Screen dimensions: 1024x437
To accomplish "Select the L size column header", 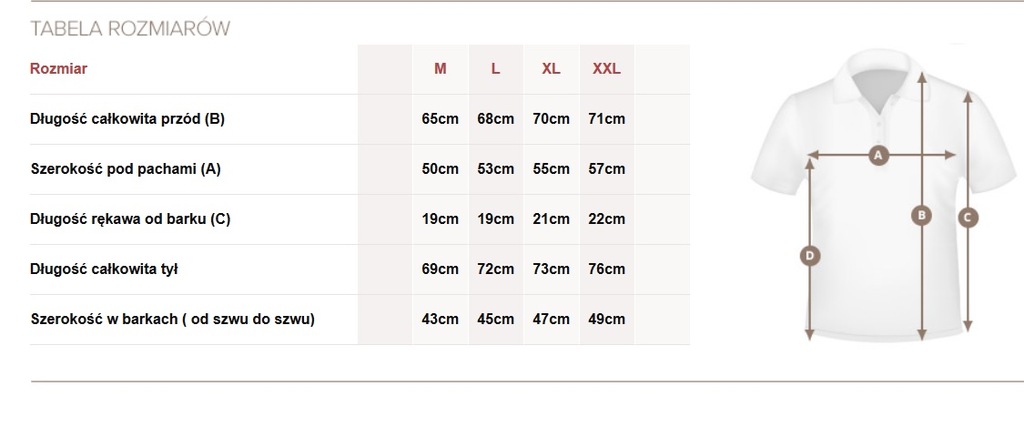I will tap(496, 69).
